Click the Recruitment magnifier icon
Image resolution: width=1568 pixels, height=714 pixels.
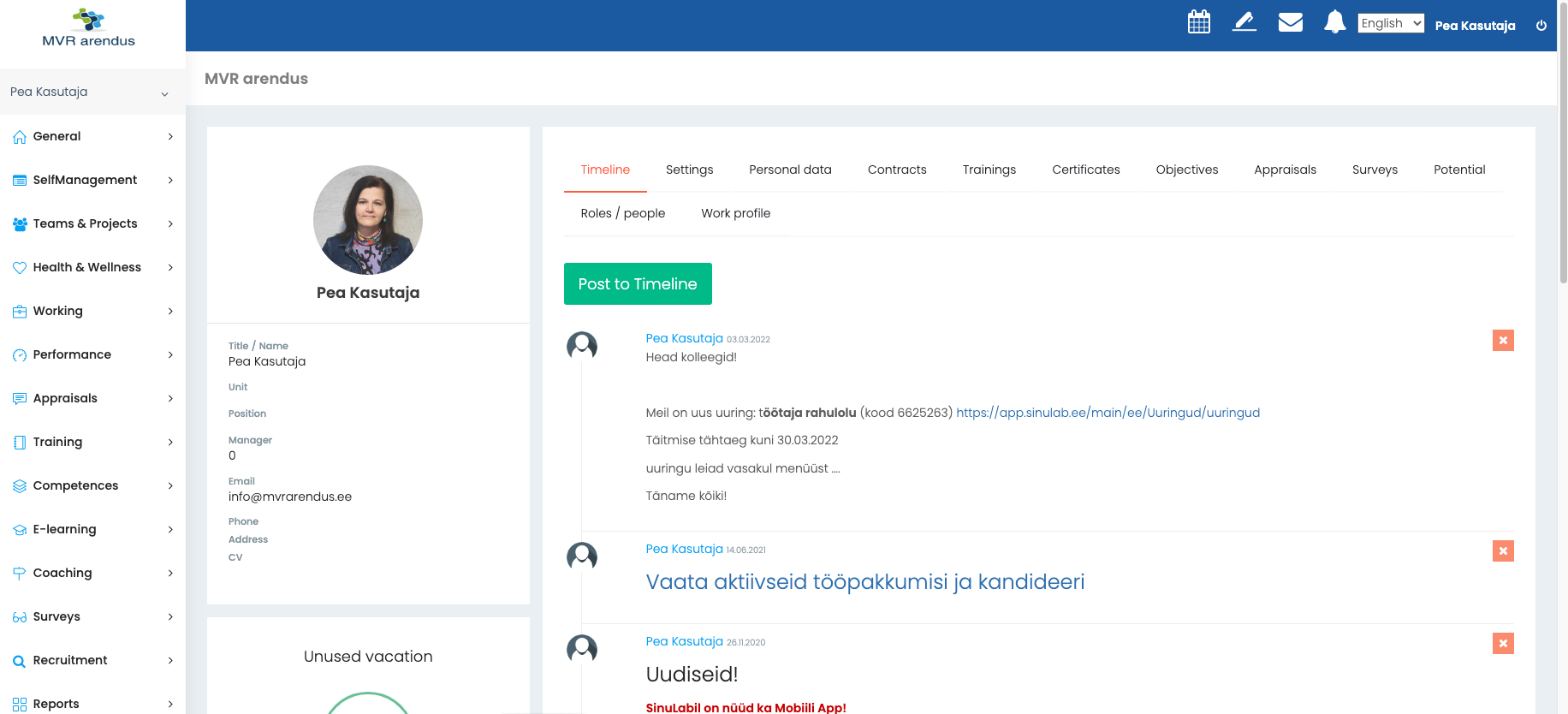(20, 661)
